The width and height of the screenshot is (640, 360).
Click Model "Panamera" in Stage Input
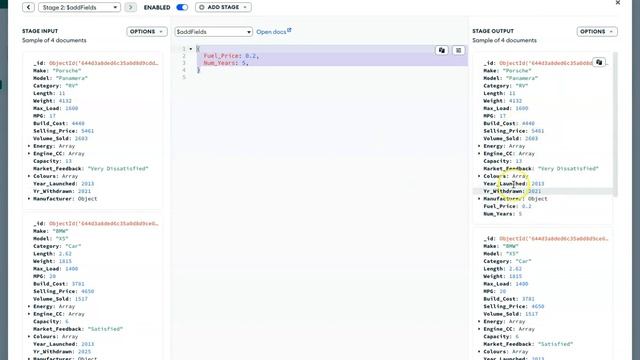pyautogui.click(x=60, y=78)
